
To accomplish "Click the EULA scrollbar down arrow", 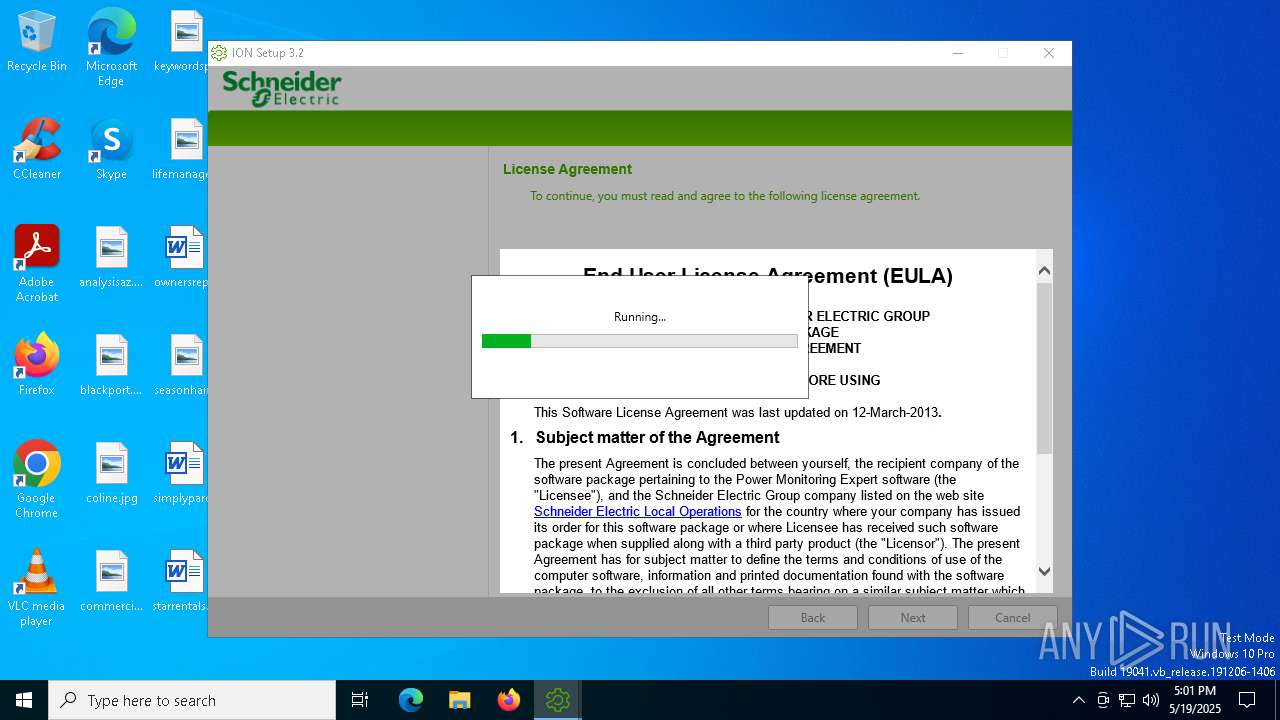I will click(1044, 571).
